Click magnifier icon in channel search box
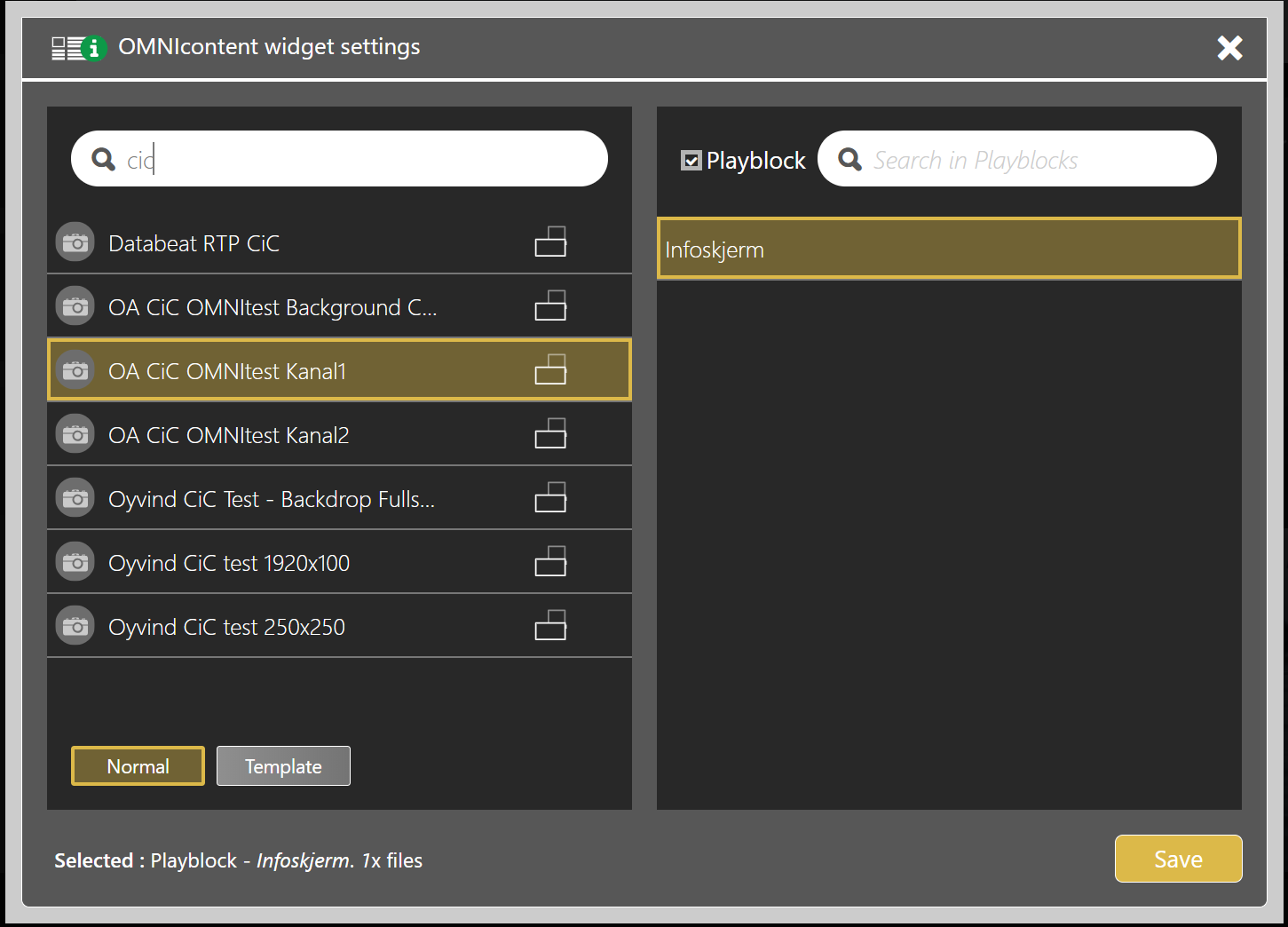1288x927 pixels. [x=104, y=159]
